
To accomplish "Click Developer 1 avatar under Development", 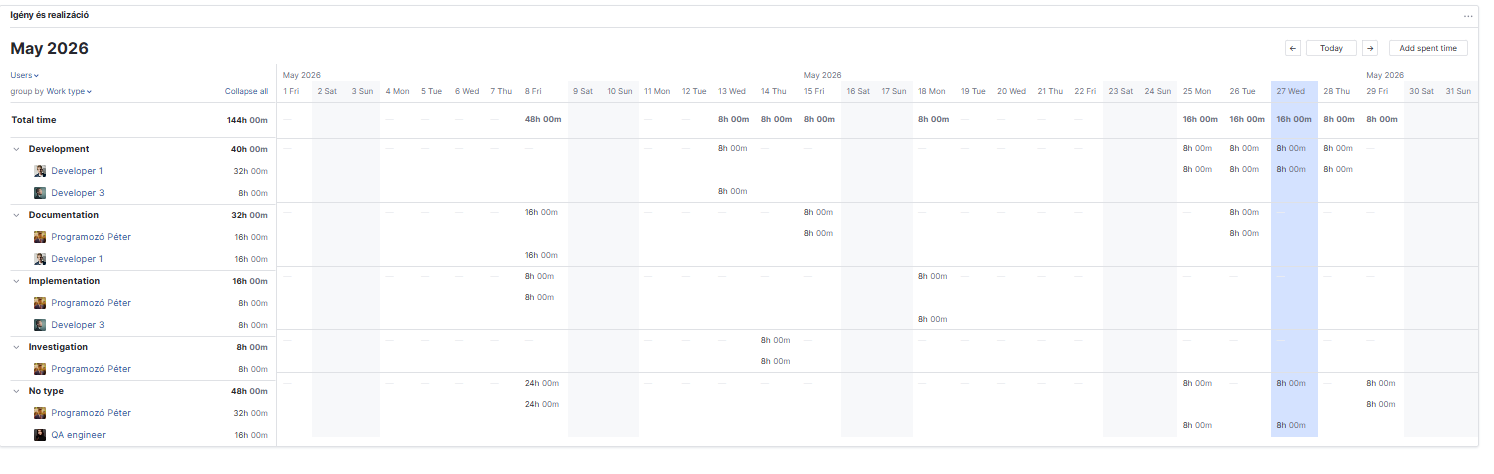I will [x=40, y=171].
